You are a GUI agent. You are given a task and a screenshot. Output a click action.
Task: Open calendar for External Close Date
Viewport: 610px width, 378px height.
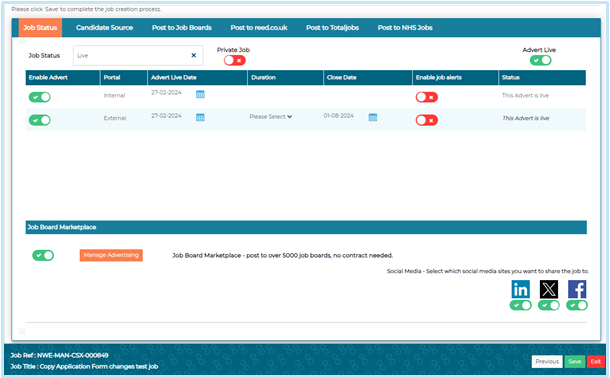[373, 117]
